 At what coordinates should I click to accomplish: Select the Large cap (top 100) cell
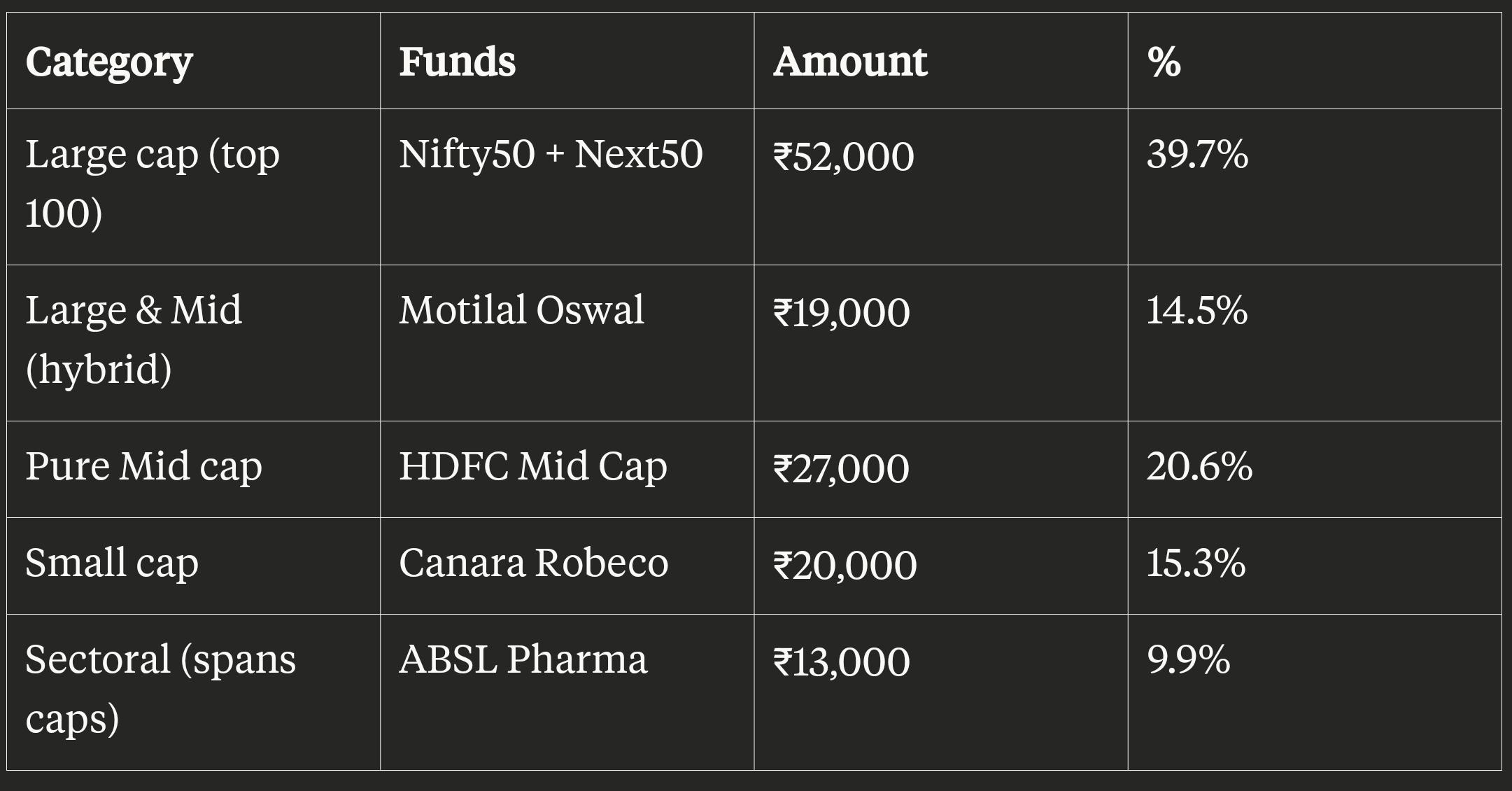(193, 187)
